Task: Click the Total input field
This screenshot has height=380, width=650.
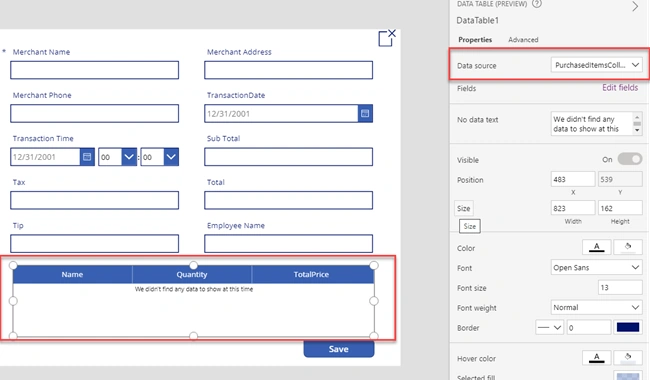Action: [x=288, y=200]
